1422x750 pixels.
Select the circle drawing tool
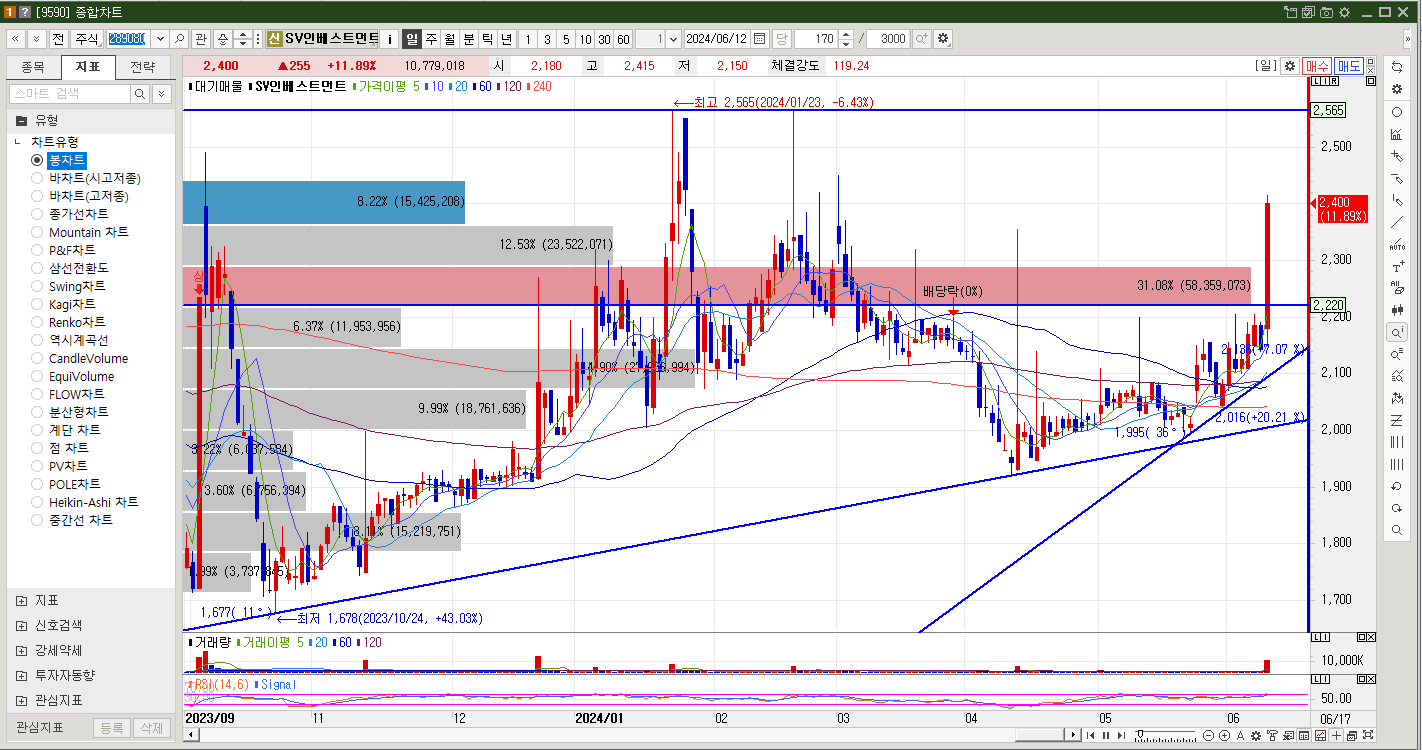pos(1397,112)
